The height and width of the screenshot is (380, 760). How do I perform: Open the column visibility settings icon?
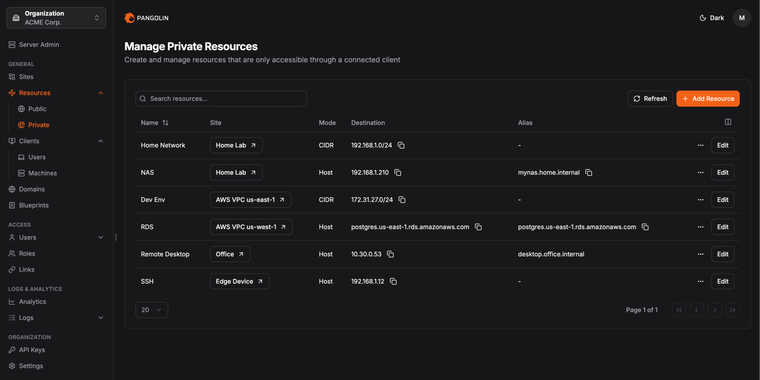pyautogui.click(x=728, y=122)
